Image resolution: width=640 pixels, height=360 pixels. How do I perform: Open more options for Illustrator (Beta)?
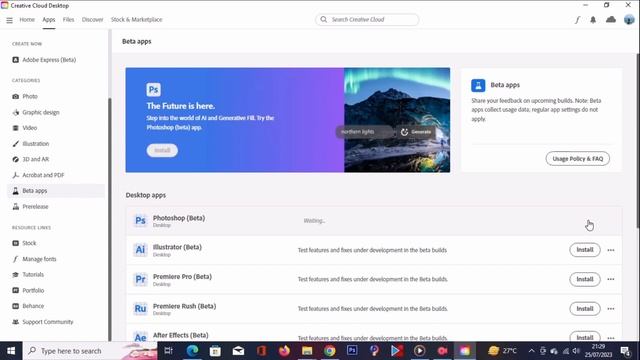pyautogui.click(x=611, y=250)
